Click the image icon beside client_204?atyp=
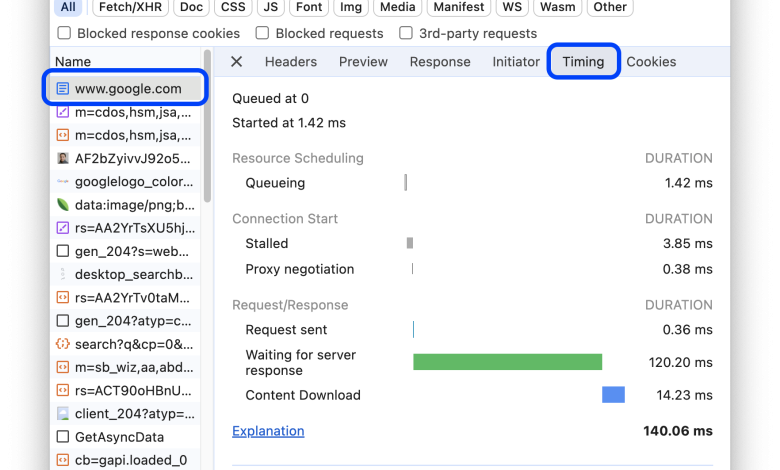780x470 pixels. [63, 414]
